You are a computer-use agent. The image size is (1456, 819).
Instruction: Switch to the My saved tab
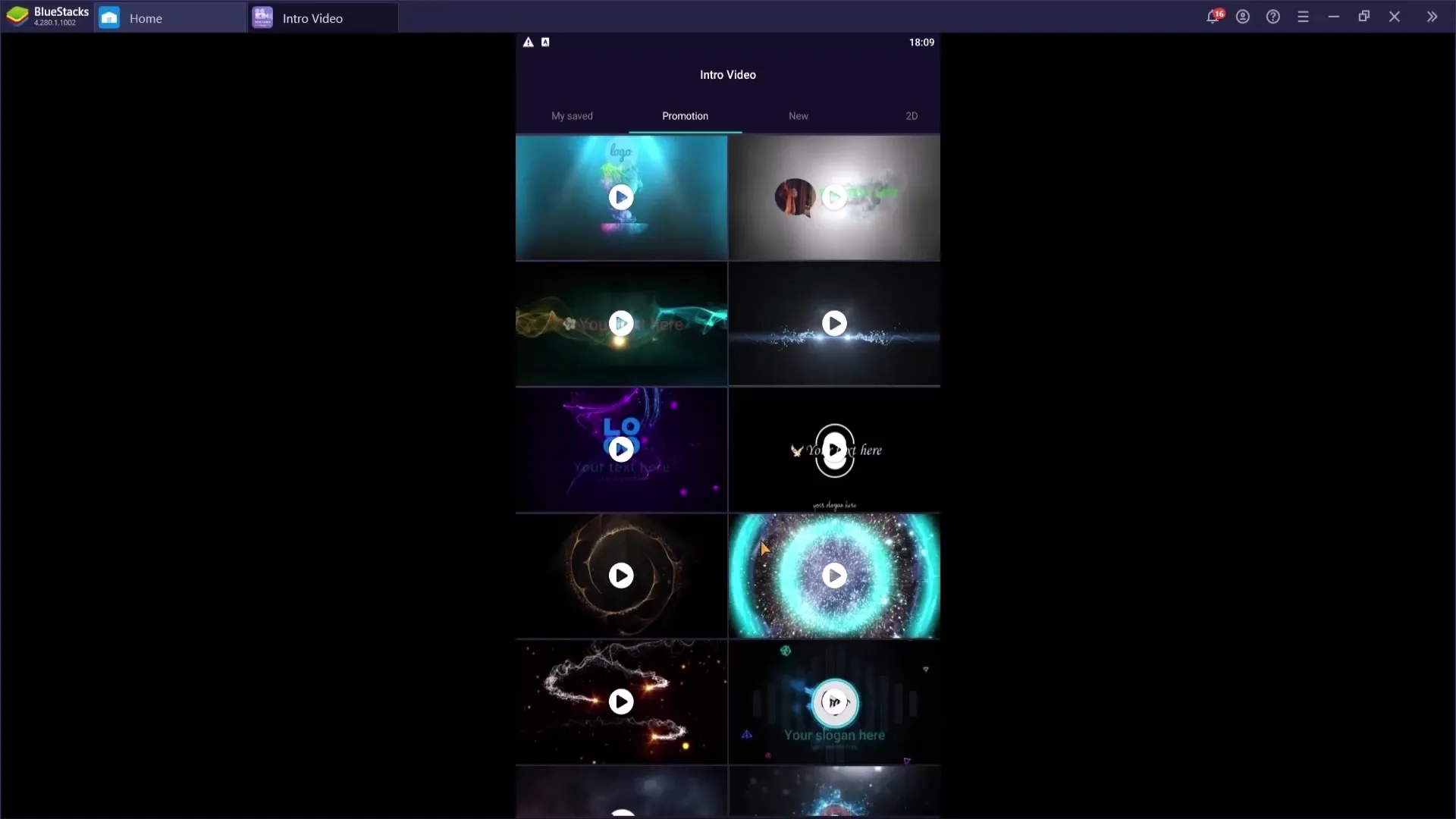[572, 116]
